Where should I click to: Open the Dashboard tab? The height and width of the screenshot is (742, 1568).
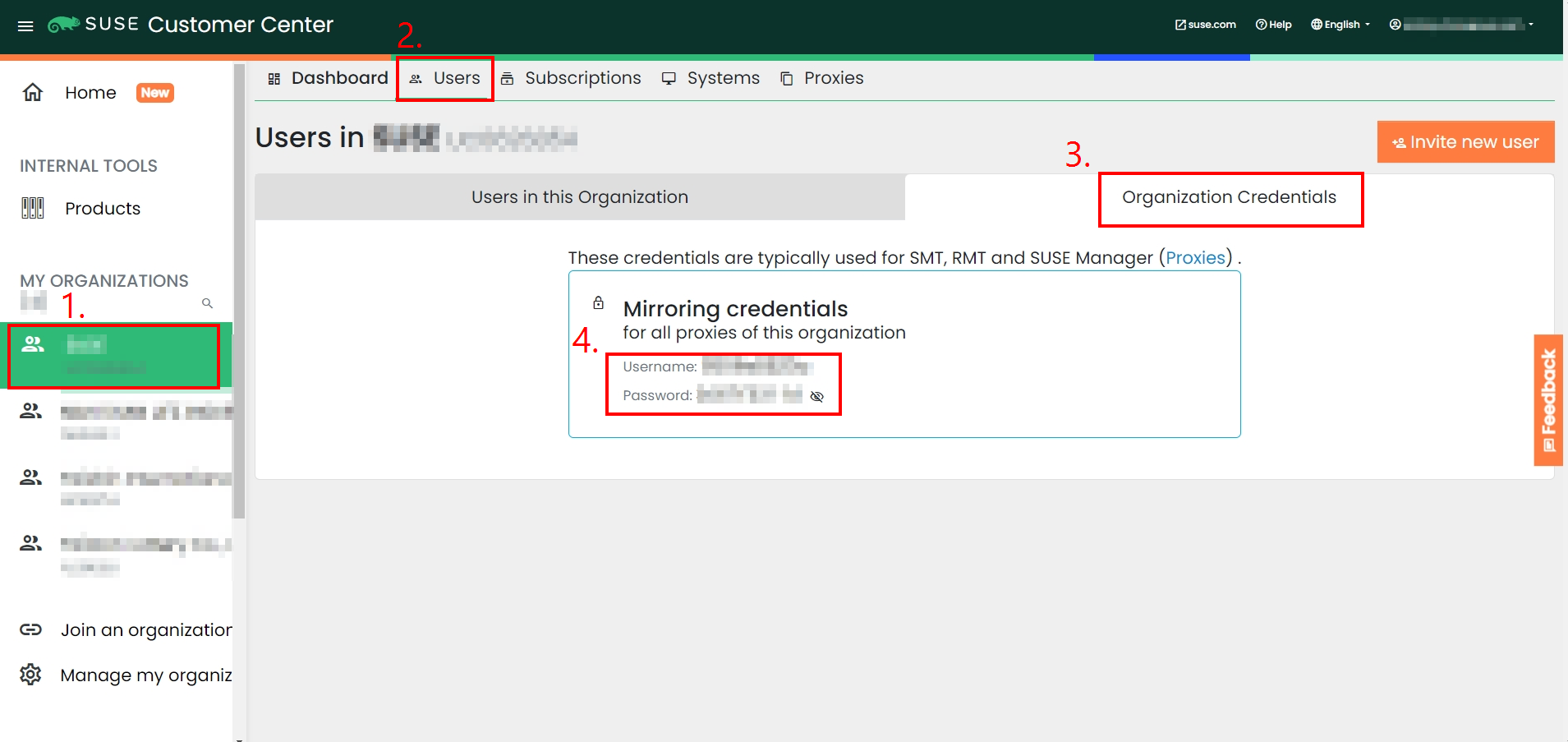(328, 78)
